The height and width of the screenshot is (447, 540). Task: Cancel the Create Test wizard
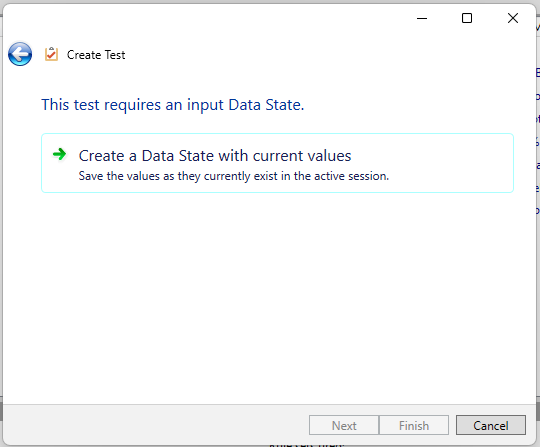point(491,425)
